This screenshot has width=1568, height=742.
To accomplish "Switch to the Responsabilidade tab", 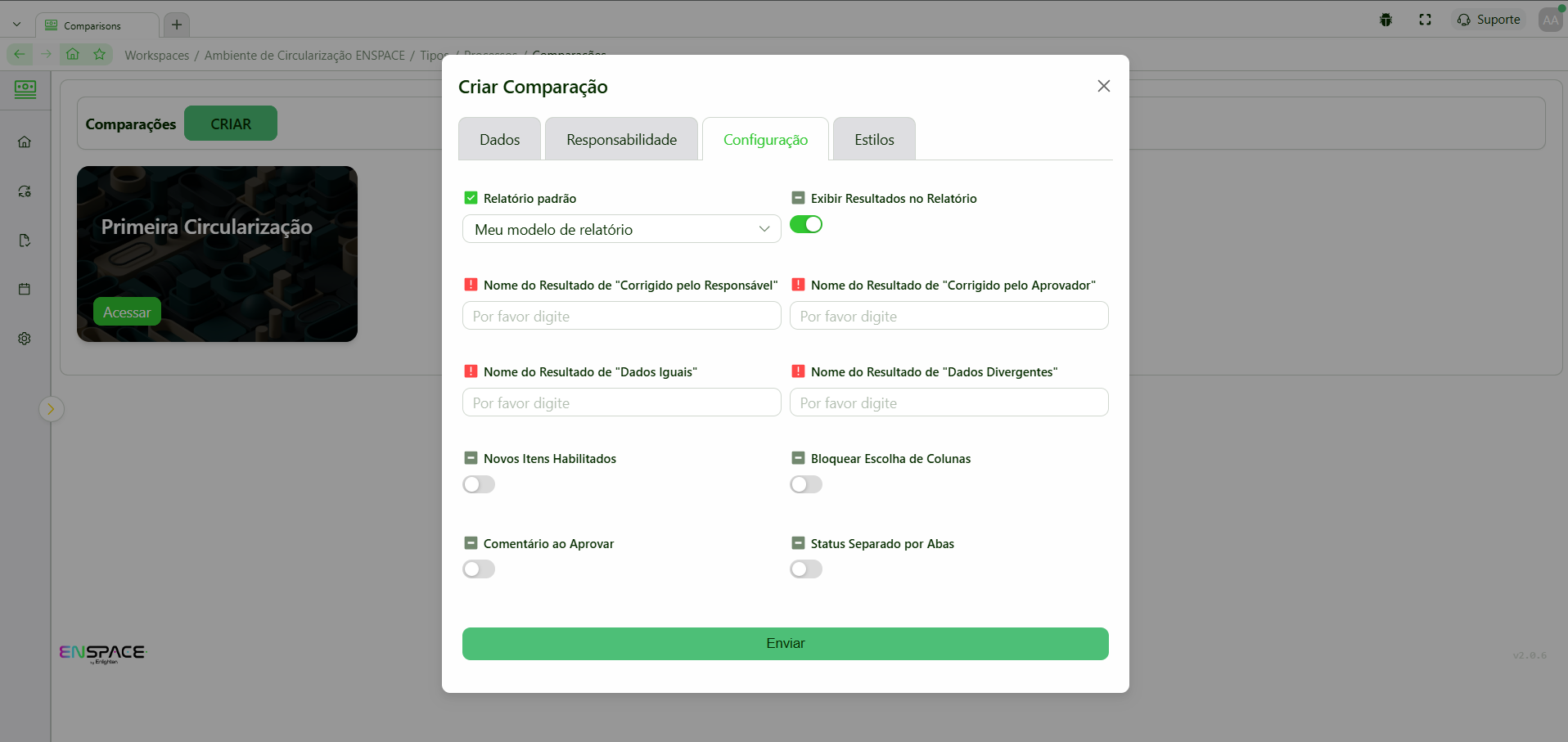I will (620, 139).
